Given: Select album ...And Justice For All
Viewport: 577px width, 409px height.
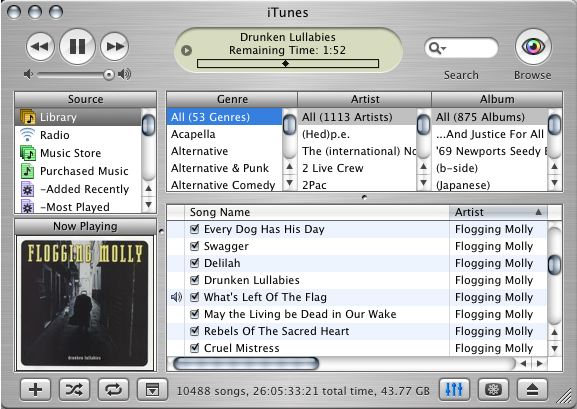Looking at the screenshot, I should click(489, 134).
